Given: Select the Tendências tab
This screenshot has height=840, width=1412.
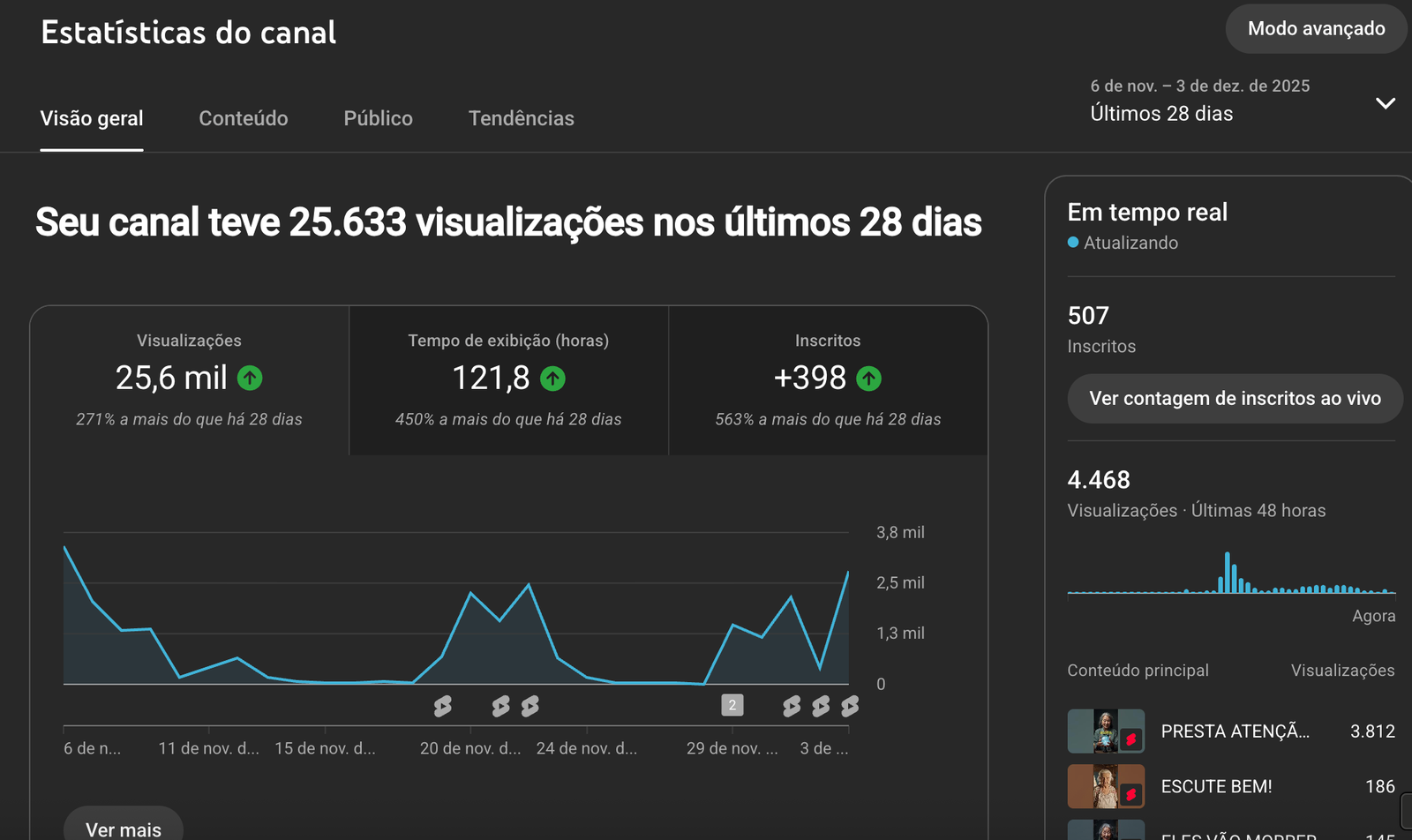Looking at the screenshot, I should (522, 118).
